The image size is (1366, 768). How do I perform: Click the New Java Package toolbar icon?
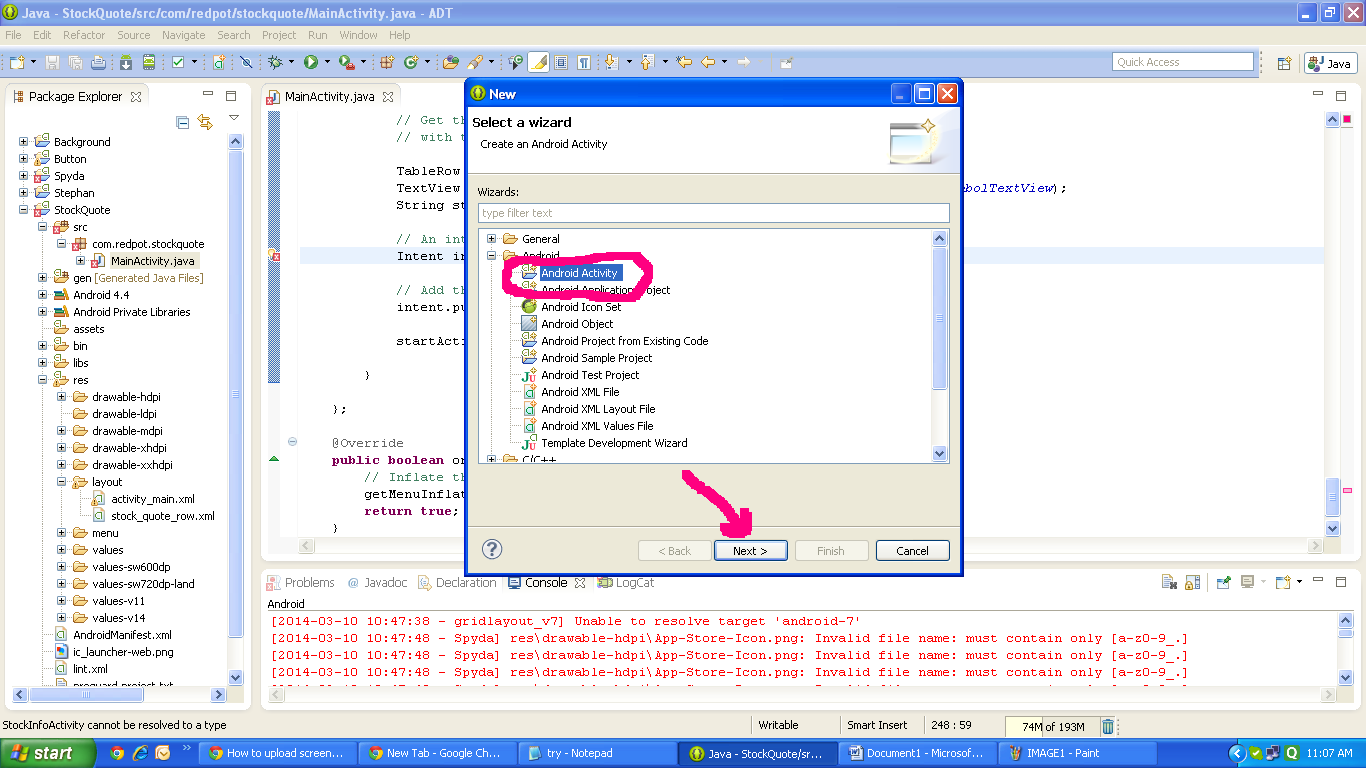pyautogui.click(x=387, y=62)
